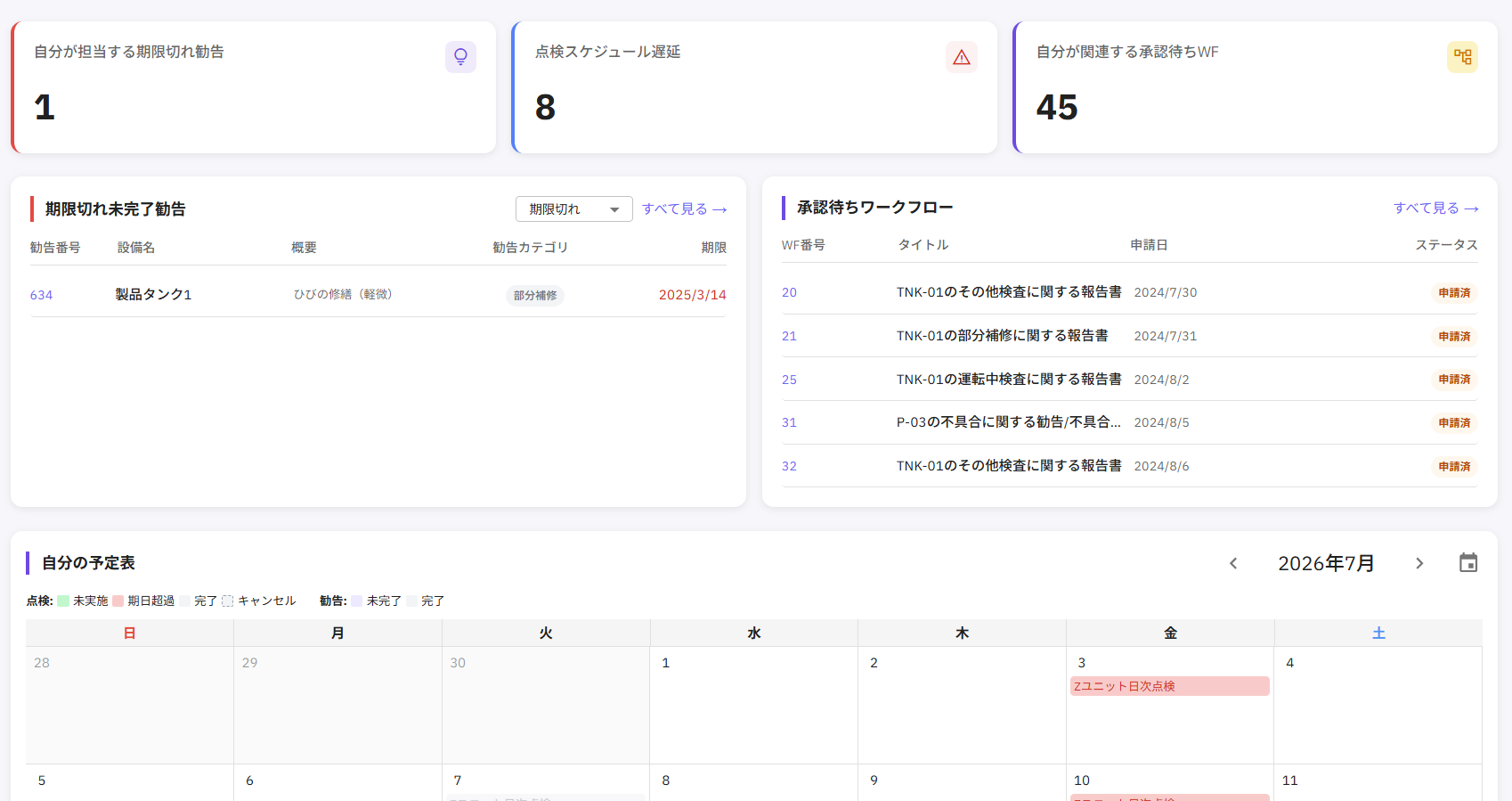Open the calendar date picker icon
1512x801 pixels.
(x=1468, y=563)
